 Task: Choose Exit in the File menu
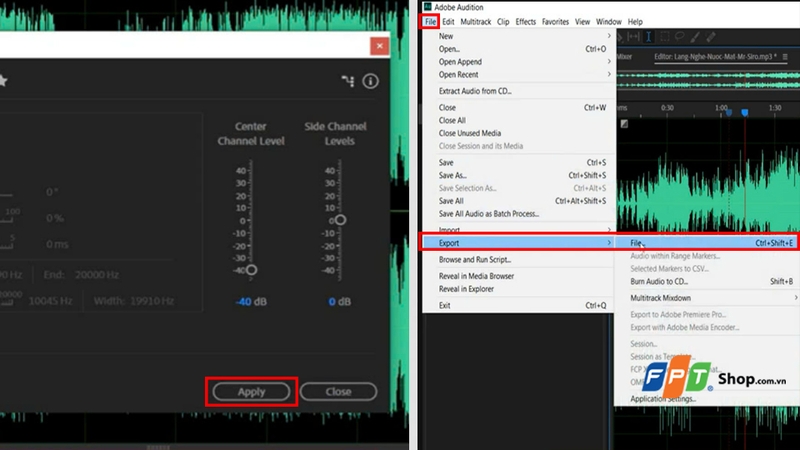click(x=519, y=306)
